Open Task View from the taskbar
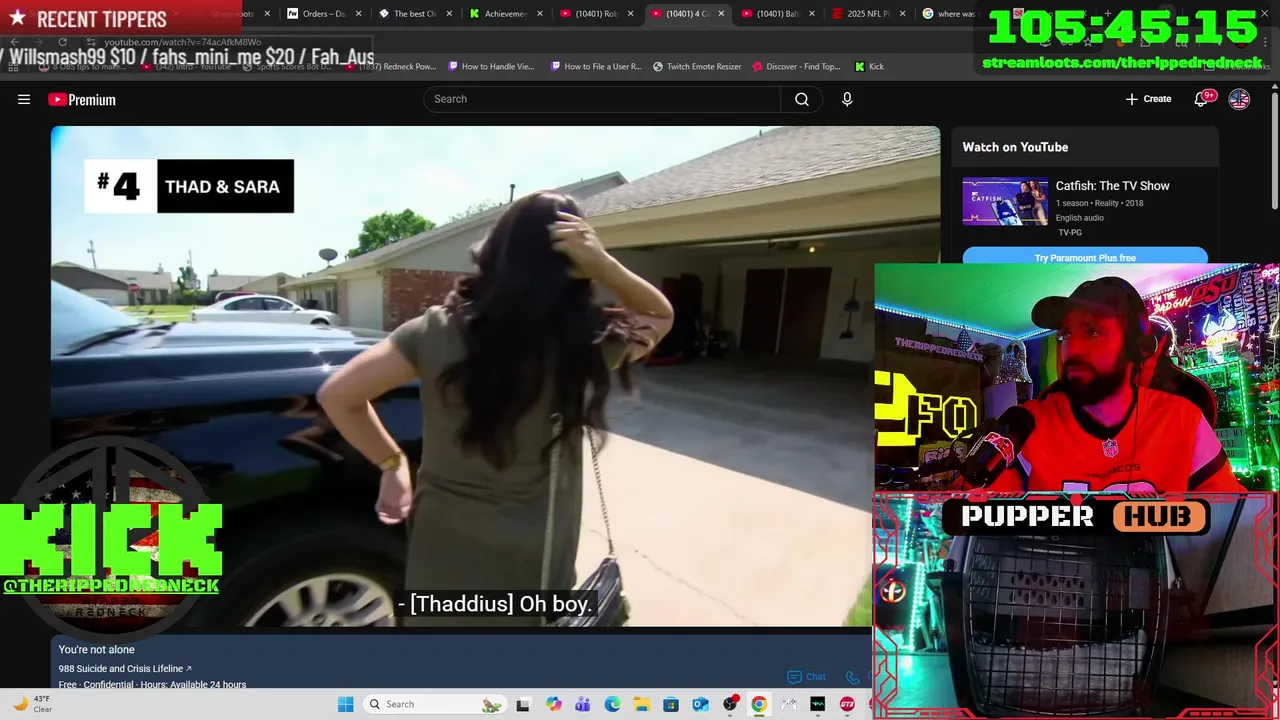 tap(522, 704)
